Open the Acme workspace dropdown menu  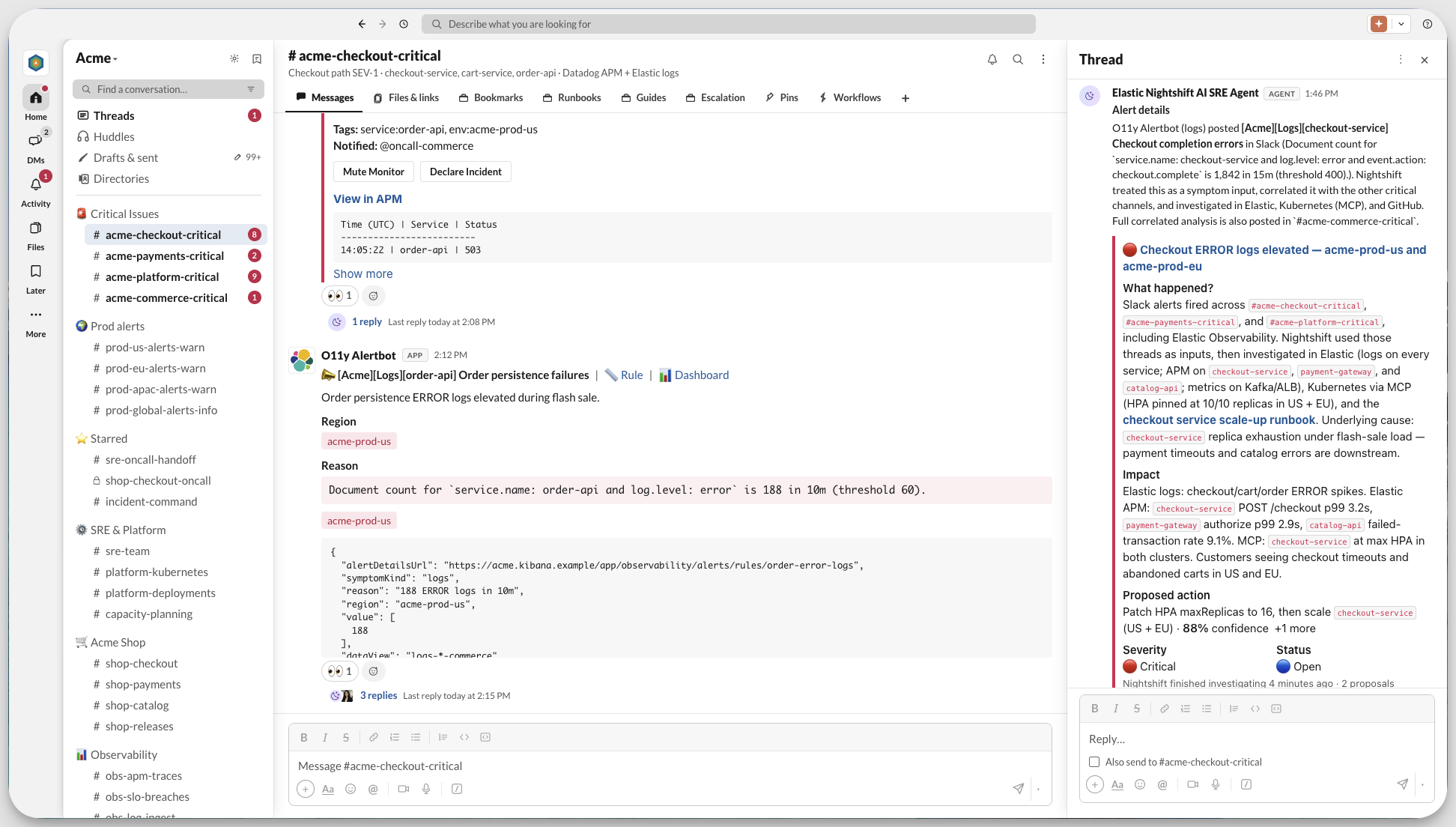click(x=97, y=58)
